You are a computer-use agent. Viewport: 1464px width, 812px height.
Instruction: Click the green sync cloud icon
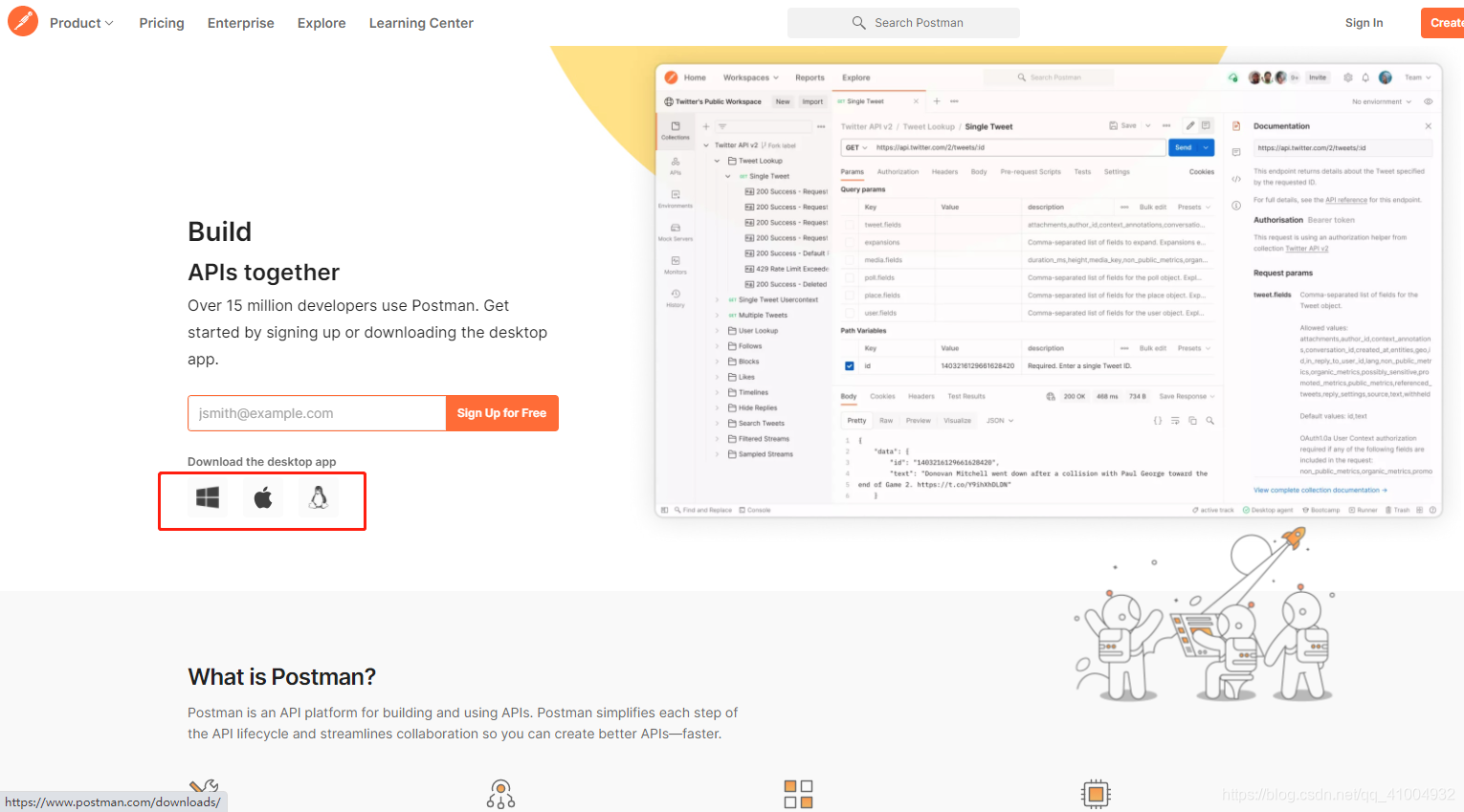click(1232, 77)
